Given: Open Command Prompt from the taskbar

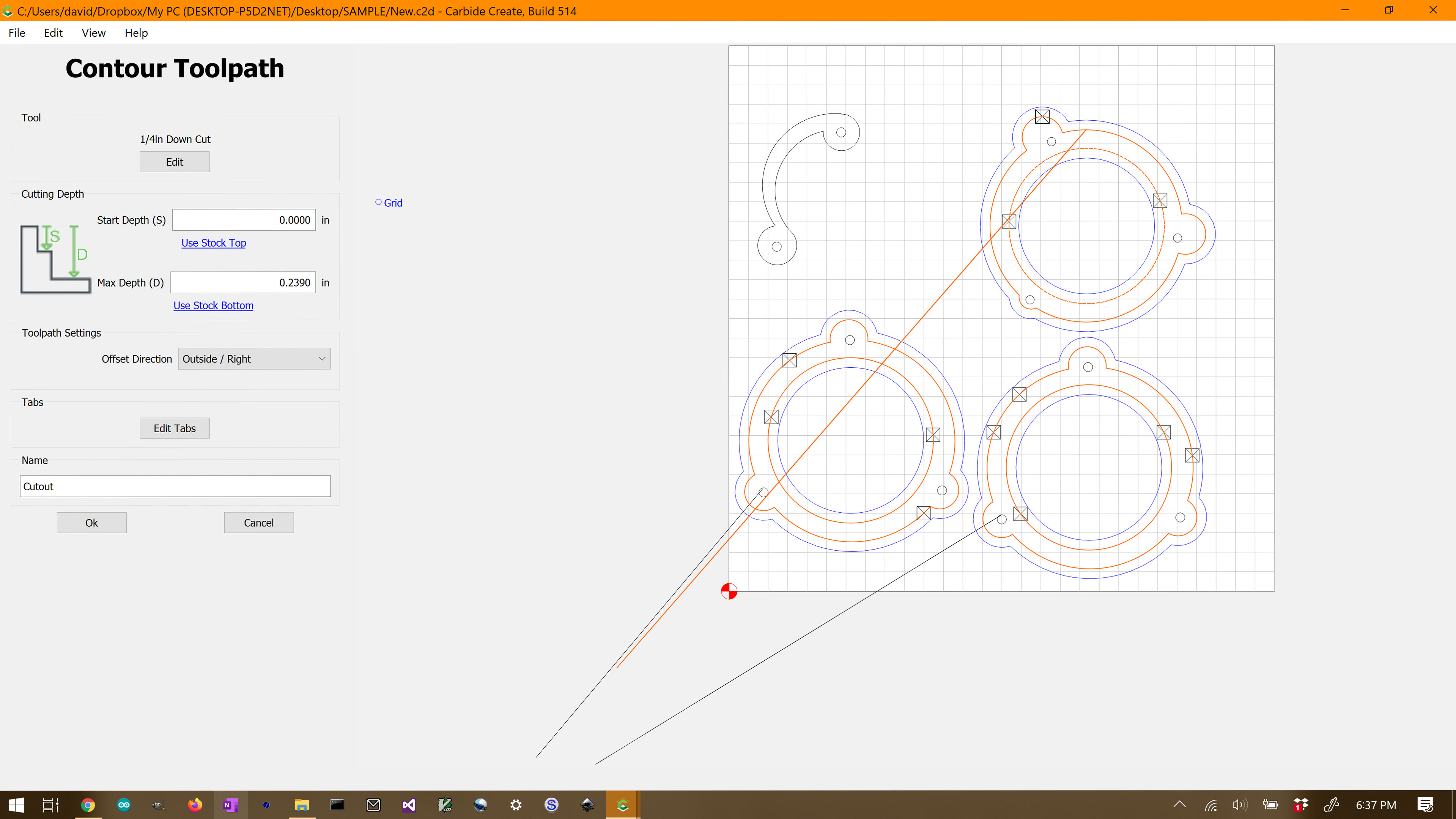Looking at the screenshot, I should point(337,805).
